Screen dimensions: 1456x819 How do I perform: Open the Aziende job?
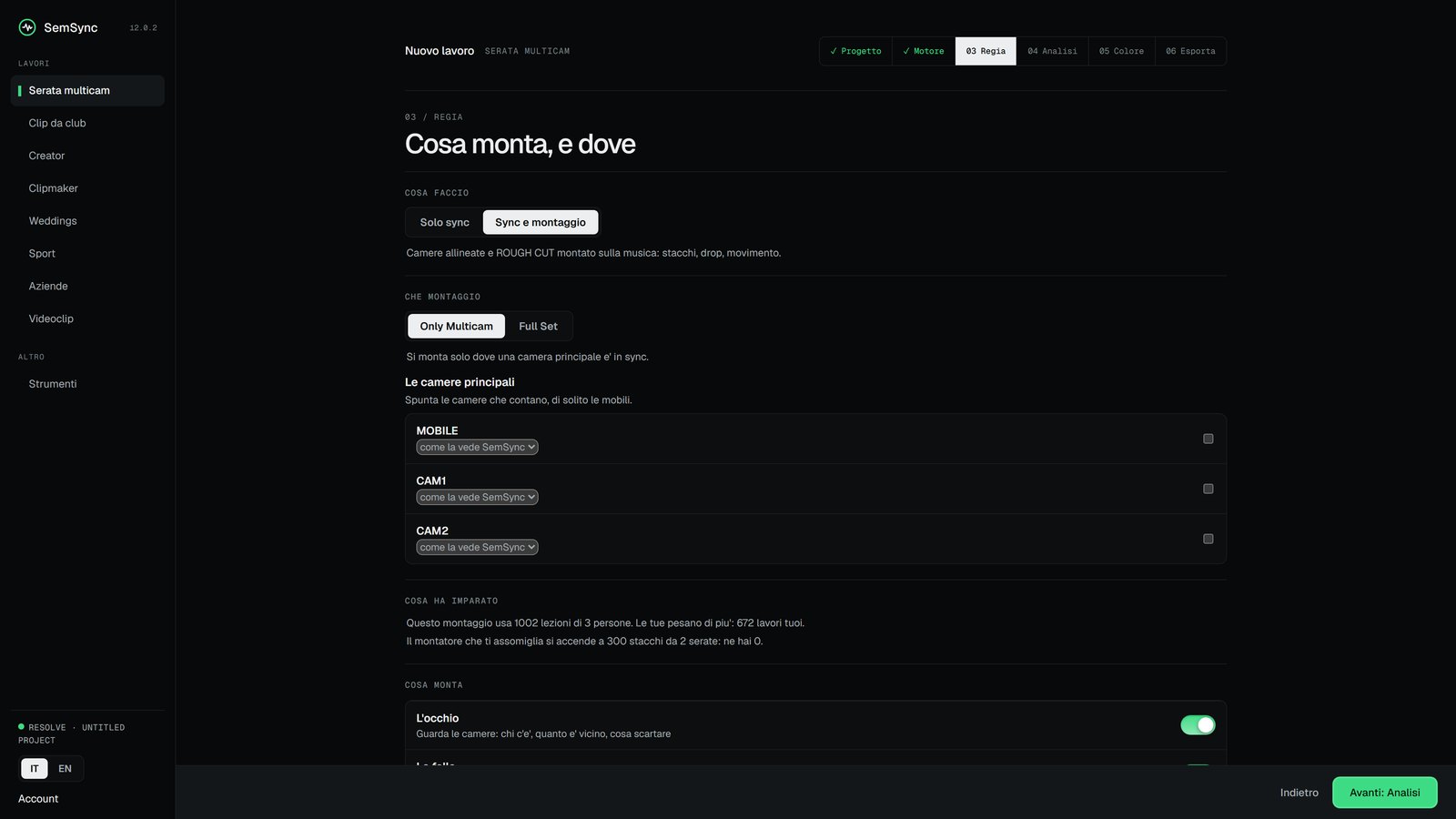87,287
